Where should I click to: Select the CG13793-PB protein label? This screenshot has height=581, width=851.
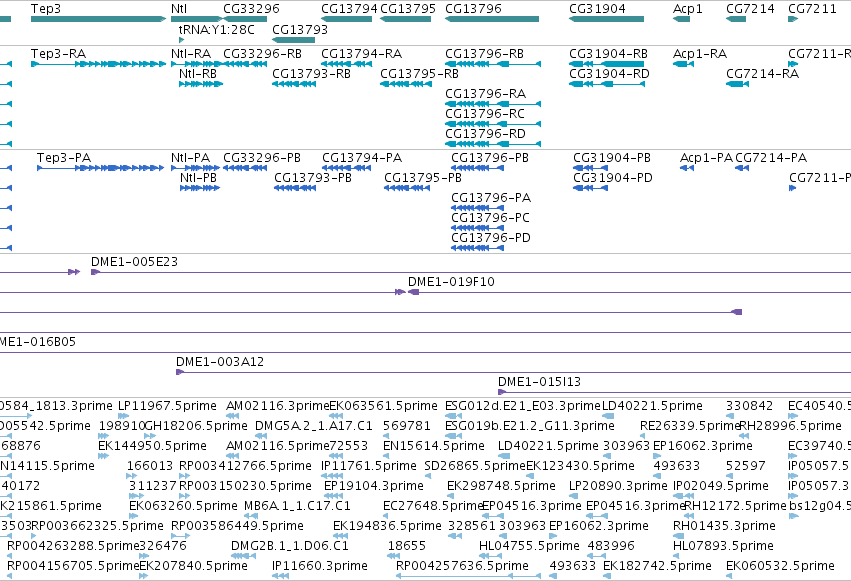click(313, 178)
